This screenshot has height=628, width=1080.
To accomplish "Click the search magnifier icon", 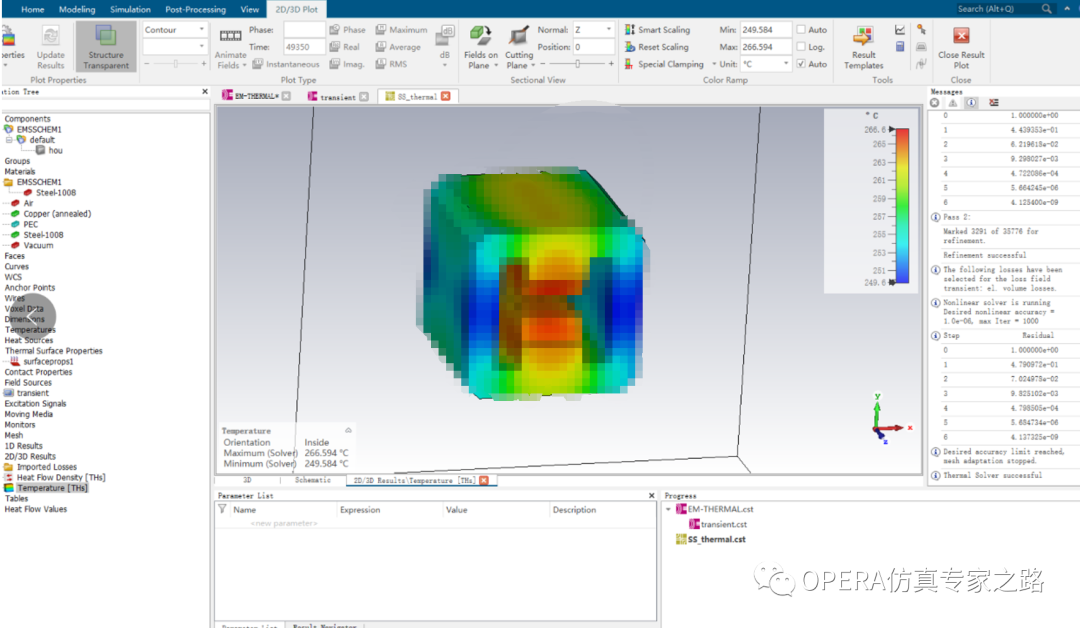I will 1046,9.
